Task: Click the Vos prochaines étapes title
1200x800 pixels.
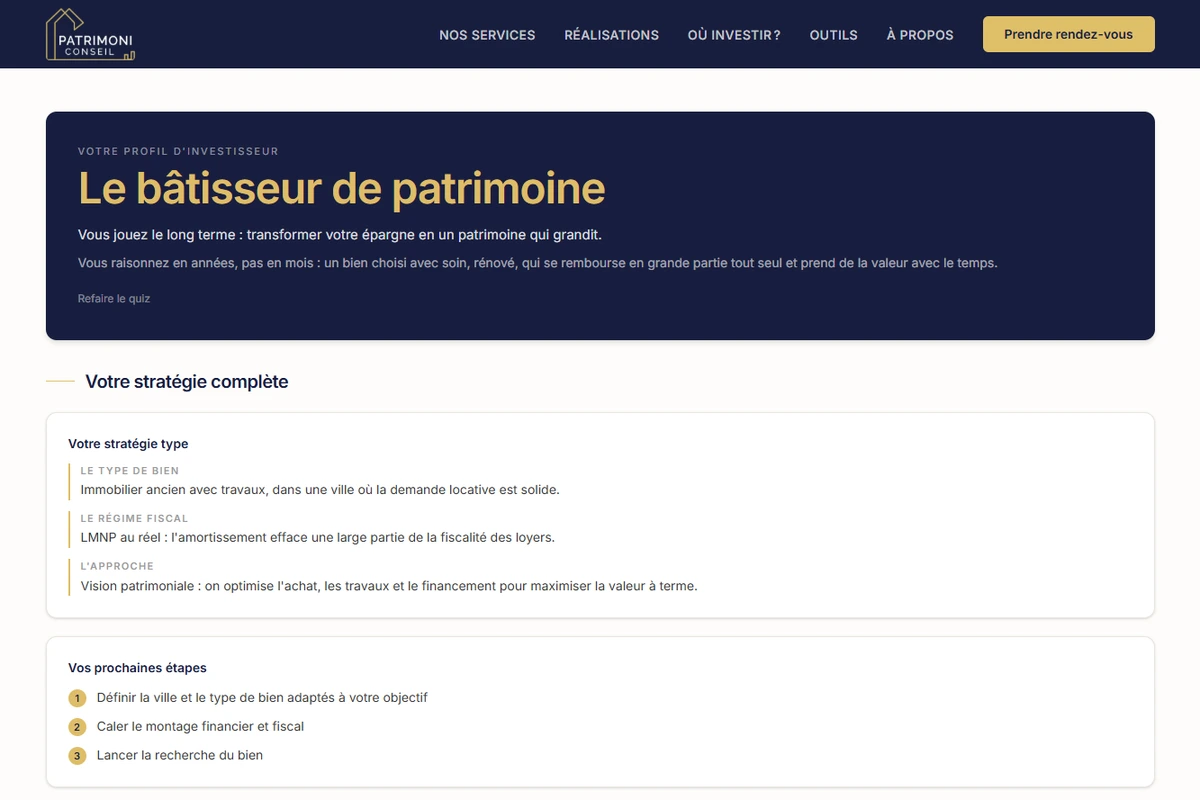Action: pyautogui.click(x=137, y=667)
